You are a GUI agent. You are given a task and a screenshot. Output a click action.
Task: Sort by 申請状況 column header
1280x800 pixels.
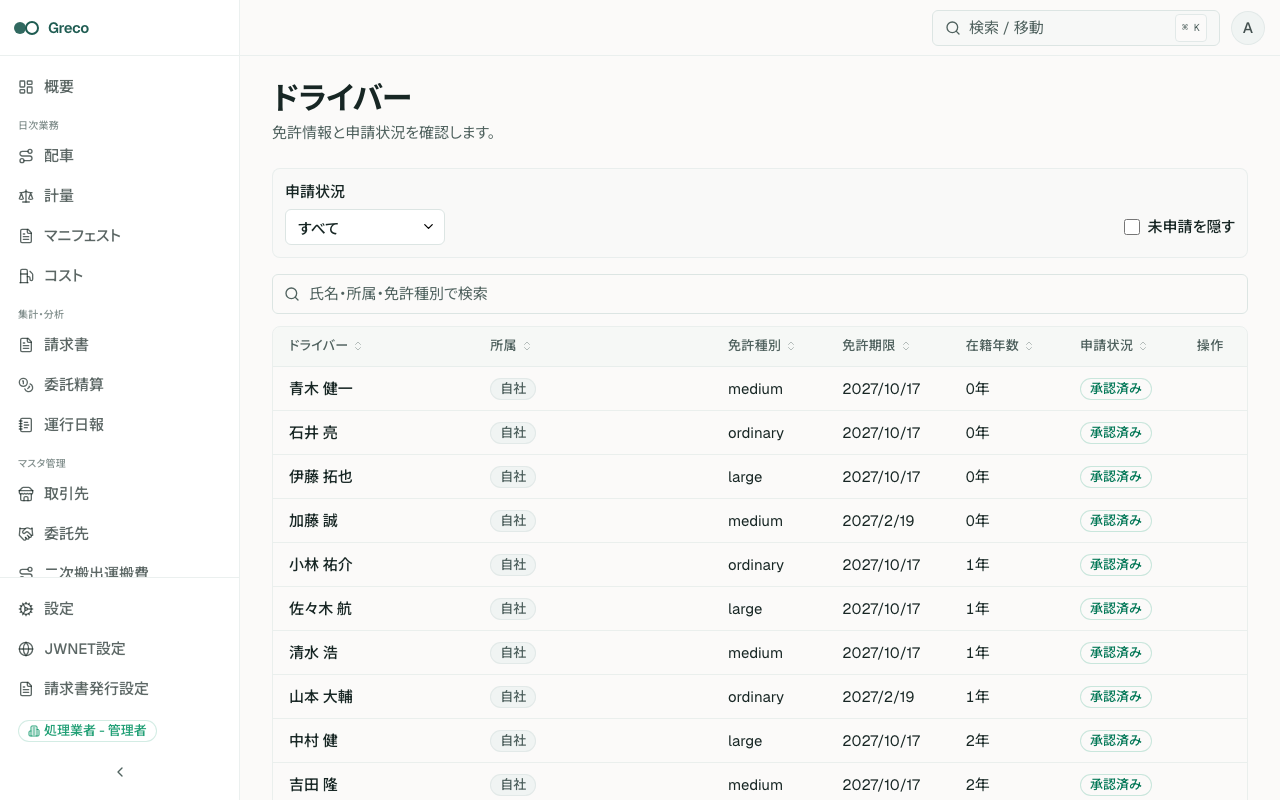[x=1114, y=346]
